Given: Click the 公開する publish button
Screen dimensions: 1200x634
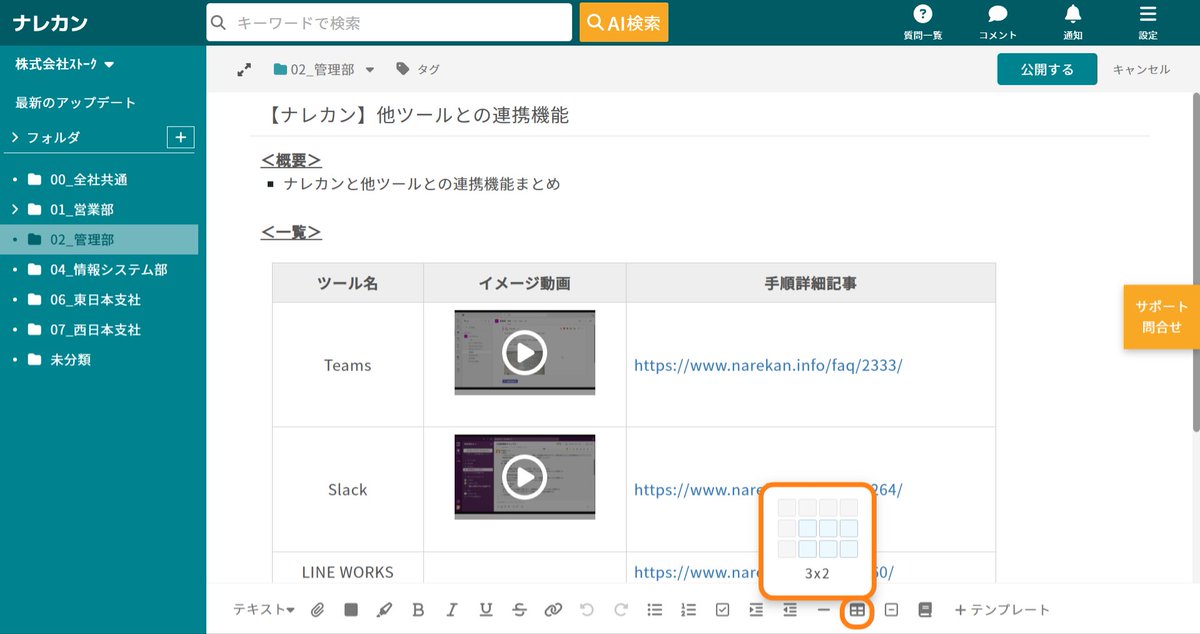Looking at the screenshot, I should pos(1047,69).
